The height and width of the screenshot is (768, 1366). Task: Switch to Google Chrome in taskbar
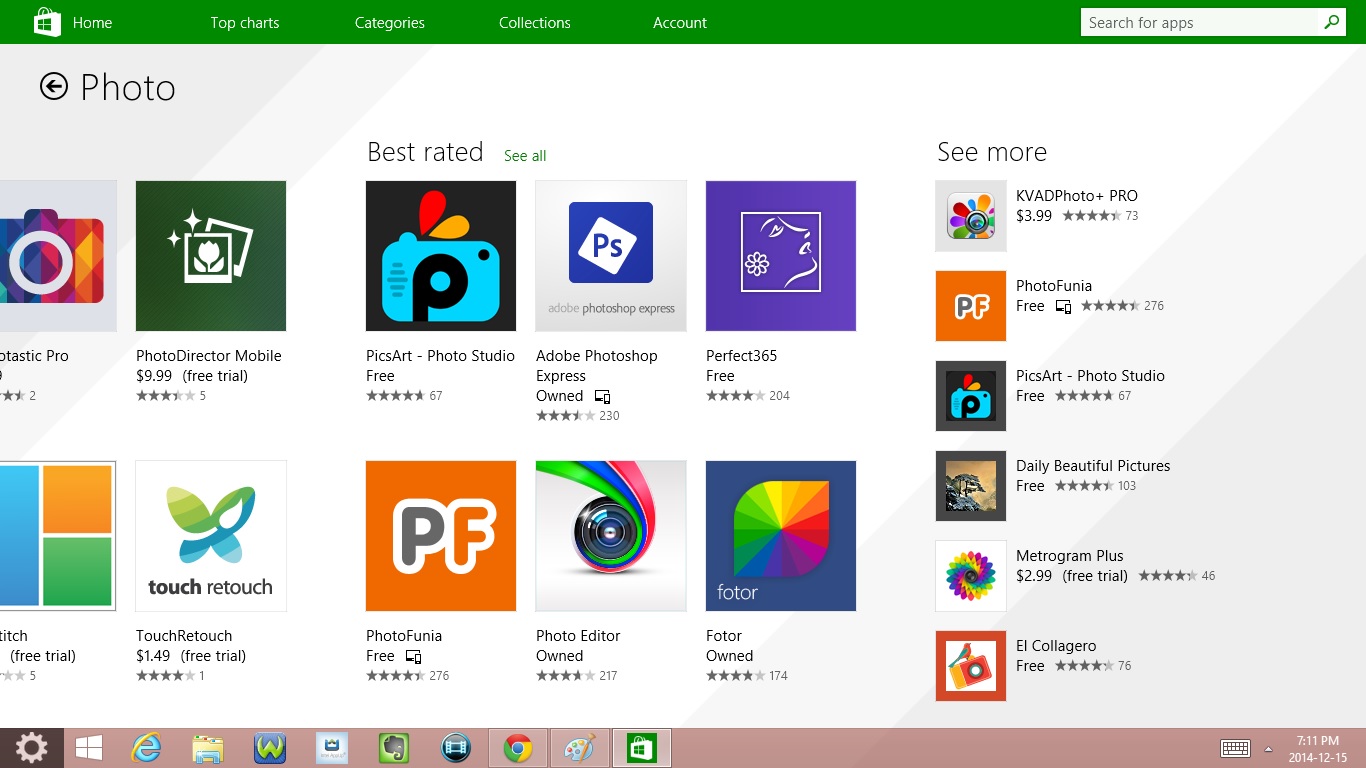pos(518,748)
